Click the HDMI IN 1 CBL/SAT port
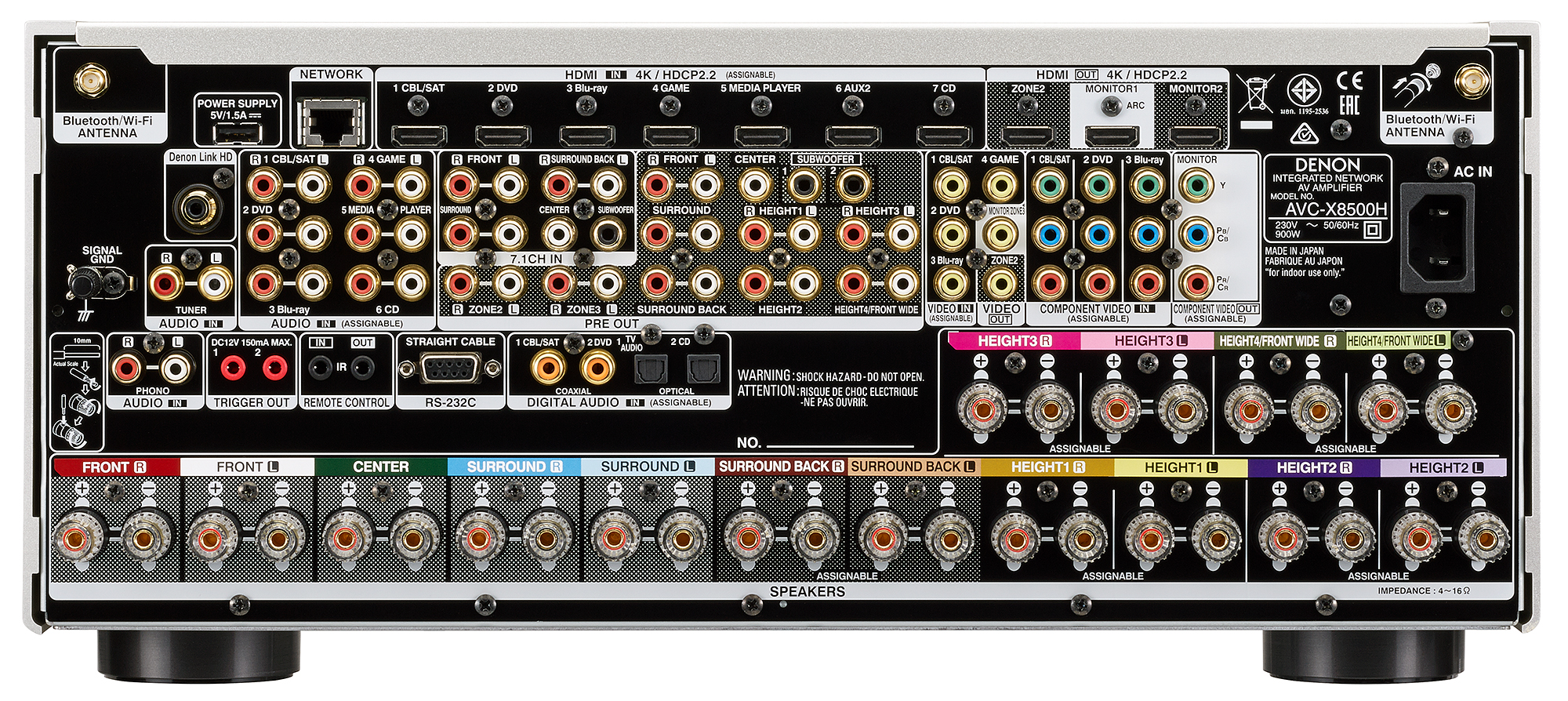 coord(419,136)
